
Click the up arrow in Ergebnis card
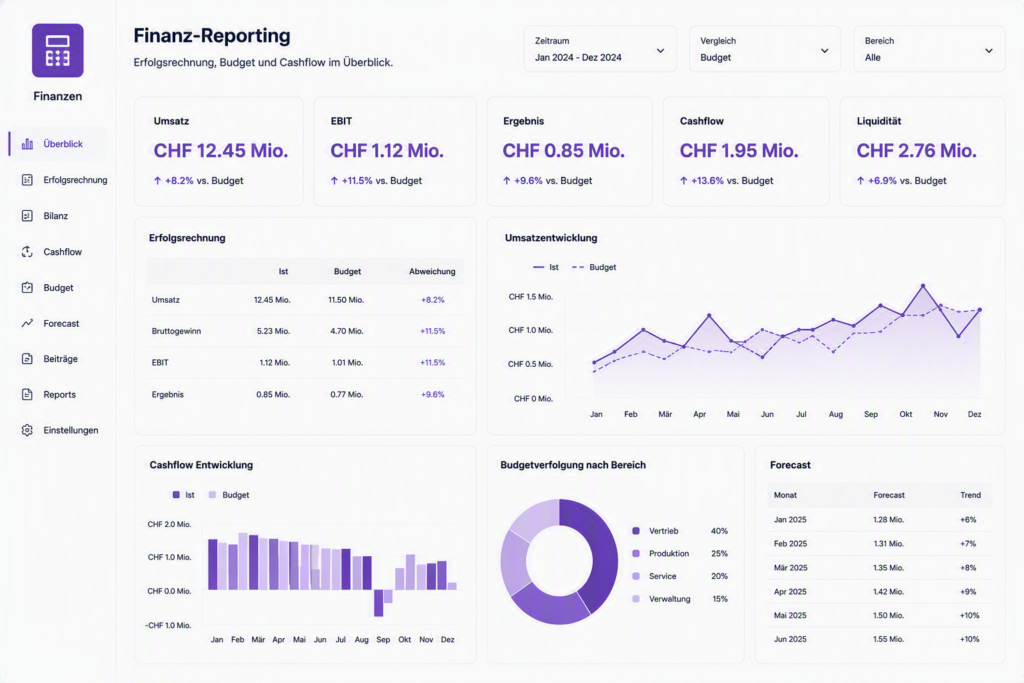coord(507,181)
